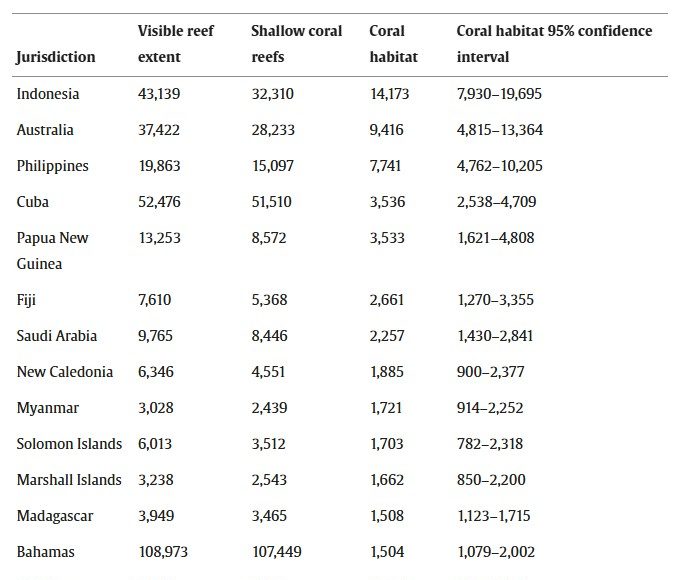Select Fiji's coral habitat value 2,661
Image resolution: width=683 pixels, height=580 pixels.
386,300
